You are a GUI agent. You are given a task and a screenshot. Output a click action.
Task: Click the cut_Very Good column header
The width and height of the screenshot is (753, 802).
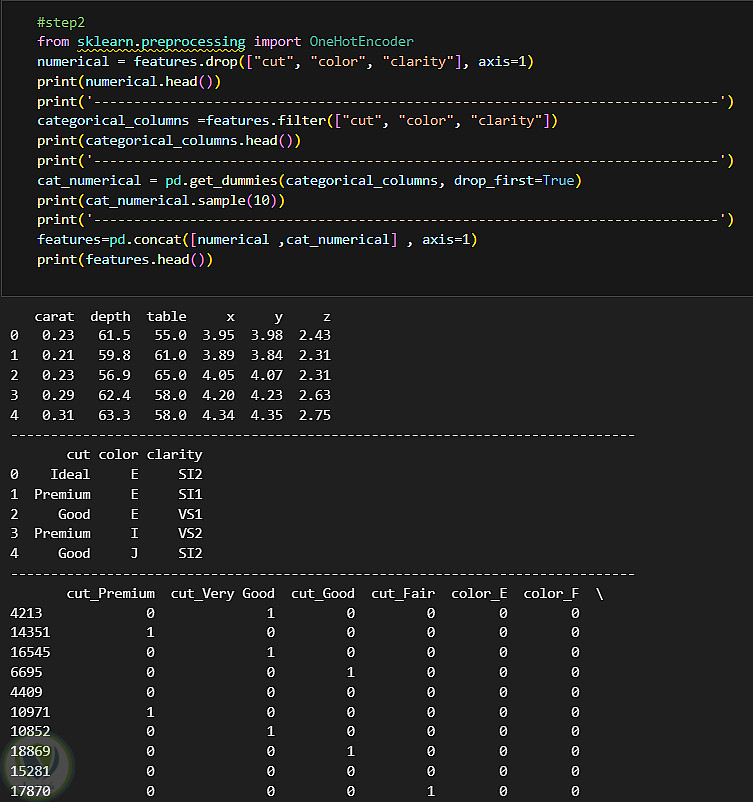pos(222,593)
